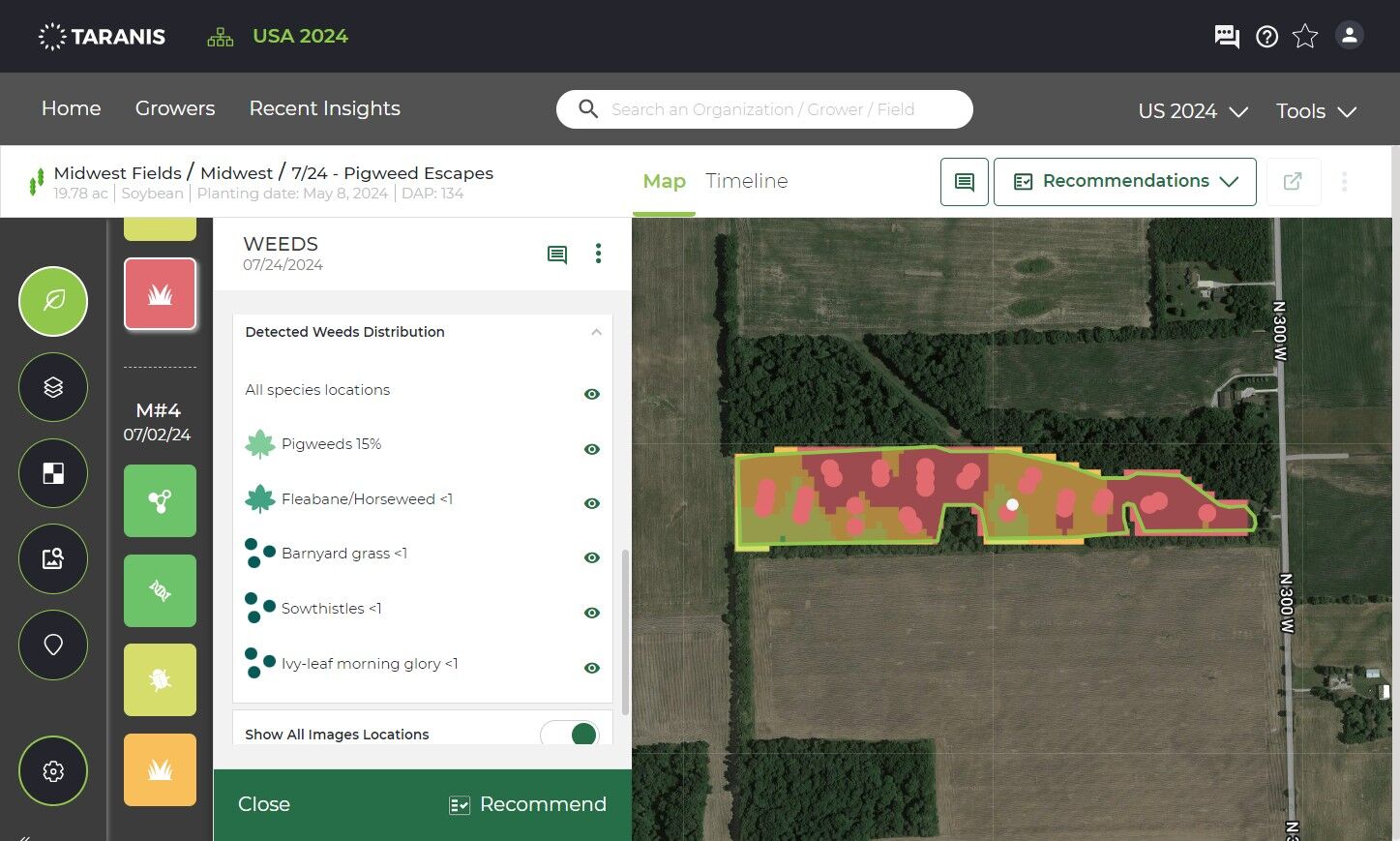Switch to the Timeline tab

point(747,181)
